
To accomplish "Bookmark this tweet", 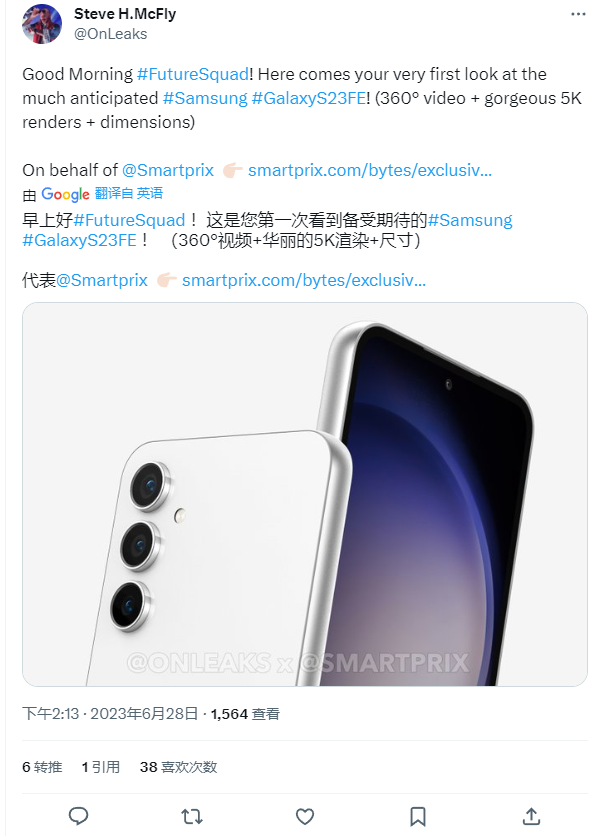I will [x=418, y=816].
